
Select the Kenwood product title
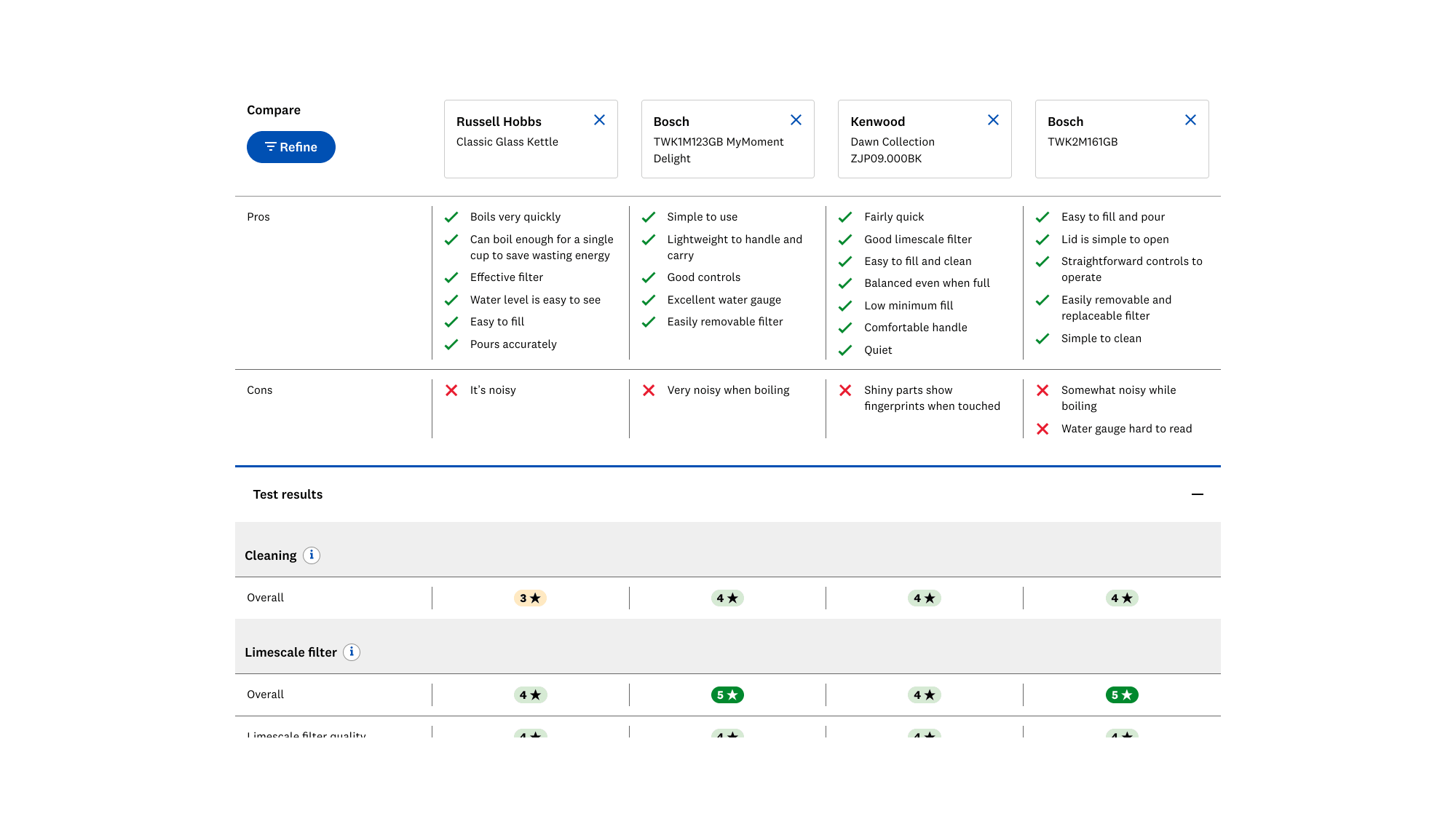point(877,122)
